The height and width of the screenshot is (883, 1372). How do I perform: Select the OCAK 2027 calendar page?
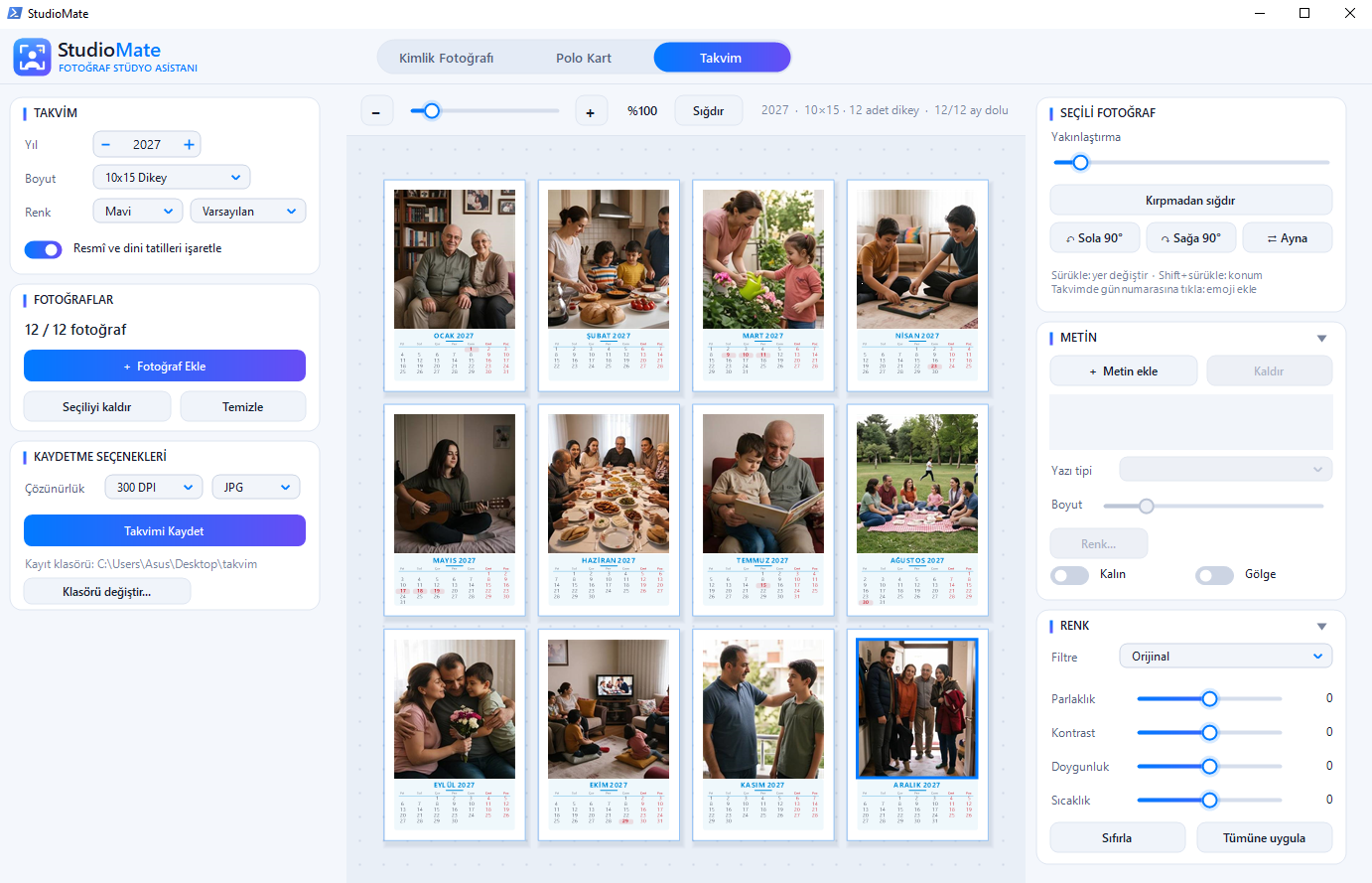tap(455, 286)
